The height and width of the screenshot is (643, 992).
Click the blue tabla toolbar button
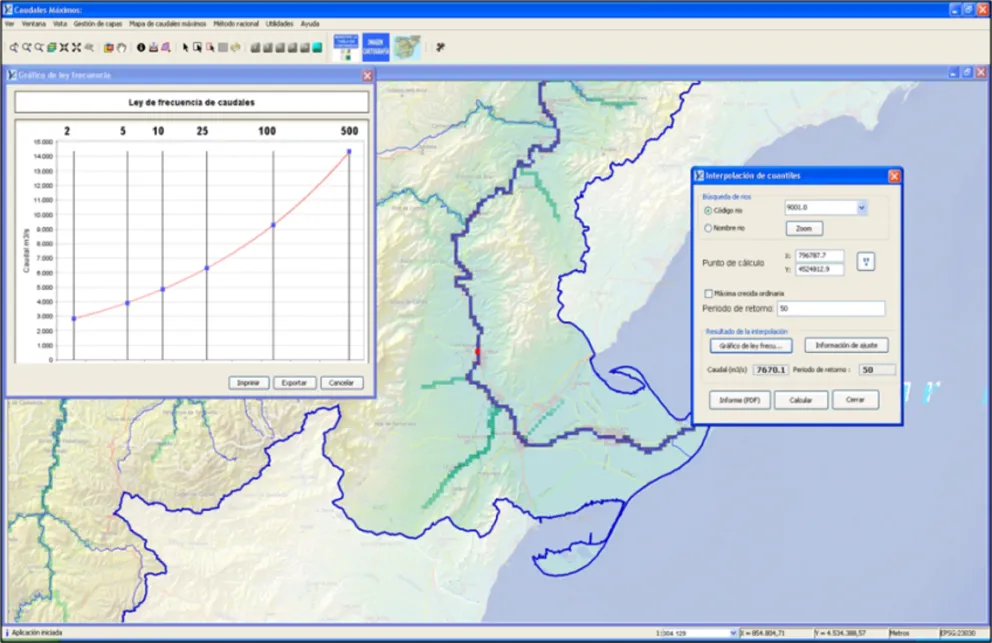(345, 47)
